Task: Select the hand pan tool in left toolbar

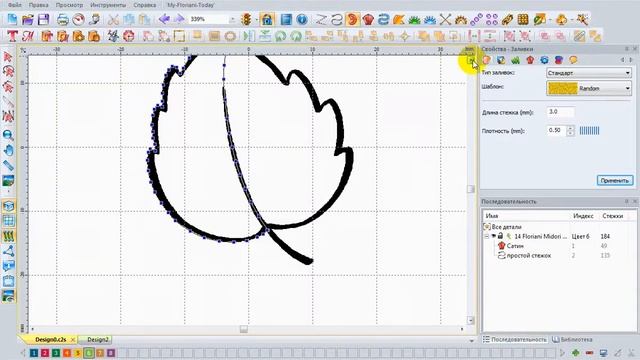Action: click(x=8, y=151)
